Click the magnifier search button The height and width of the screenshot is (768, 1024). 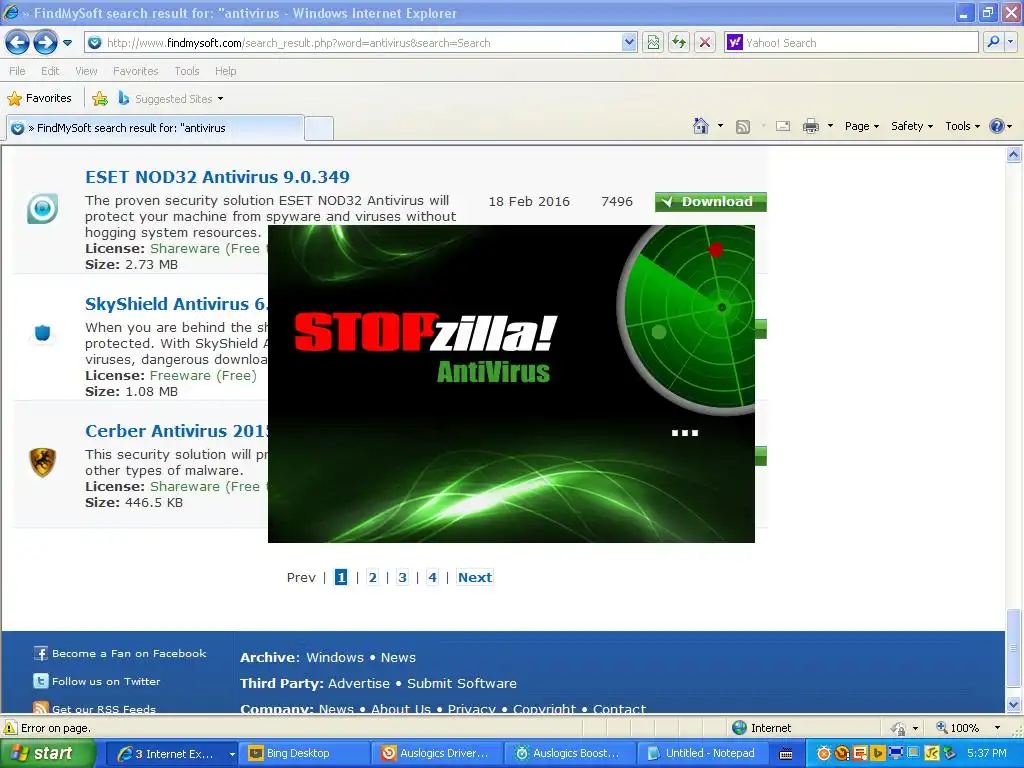point(993,43)
